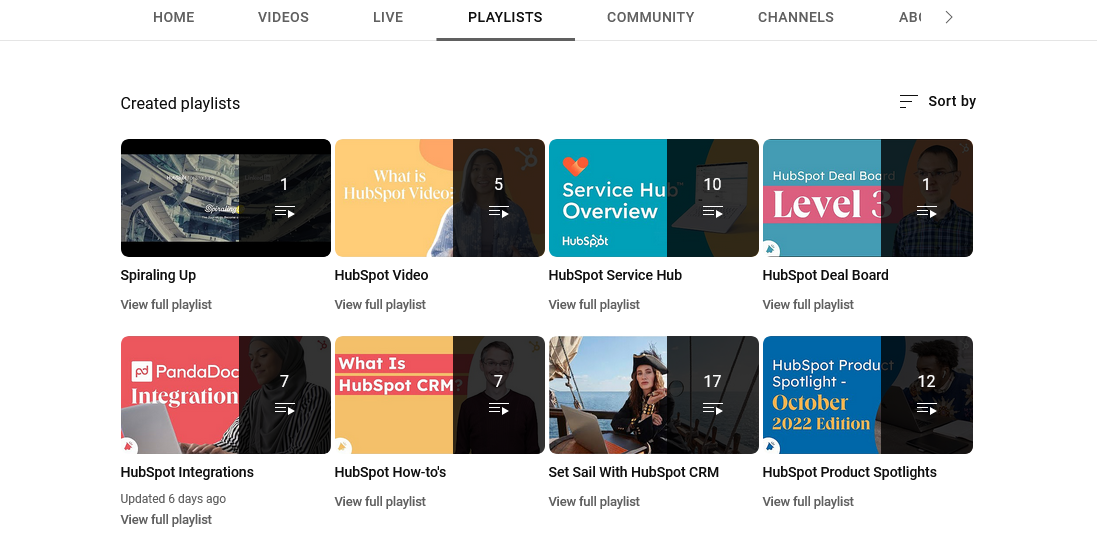Click the playlist icon on HubSpot CRM thumbnail
1097x535 pixels.
tap(499, 408)
